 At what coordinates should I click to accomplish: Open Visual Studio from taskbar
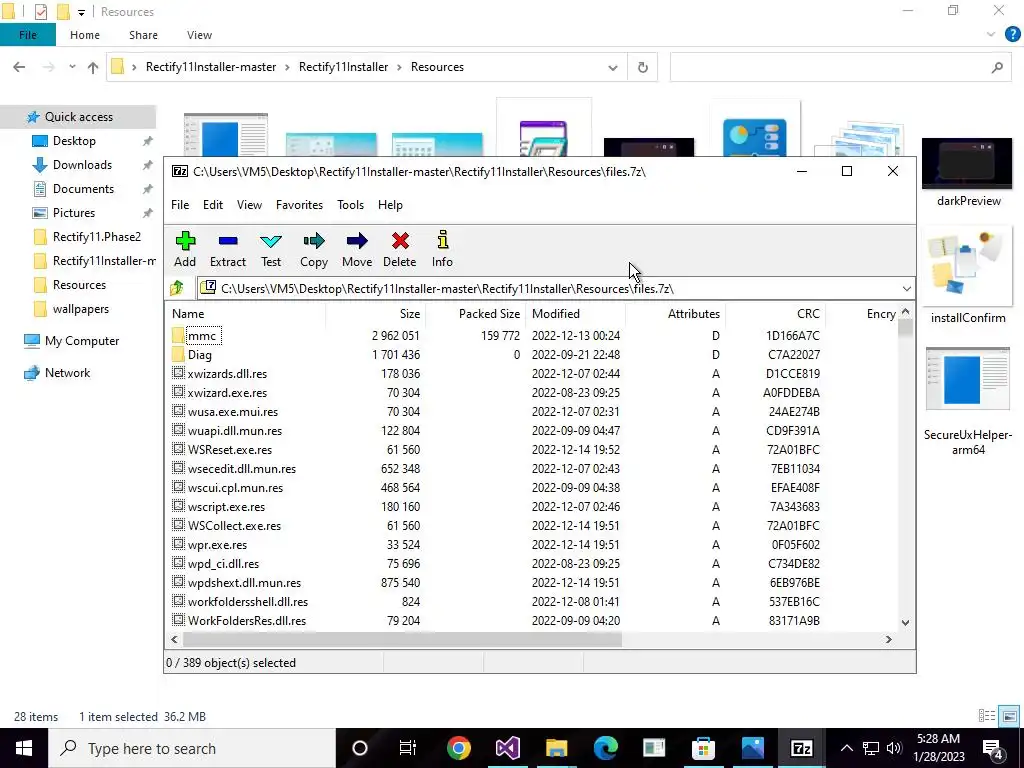tap(507, 748)
